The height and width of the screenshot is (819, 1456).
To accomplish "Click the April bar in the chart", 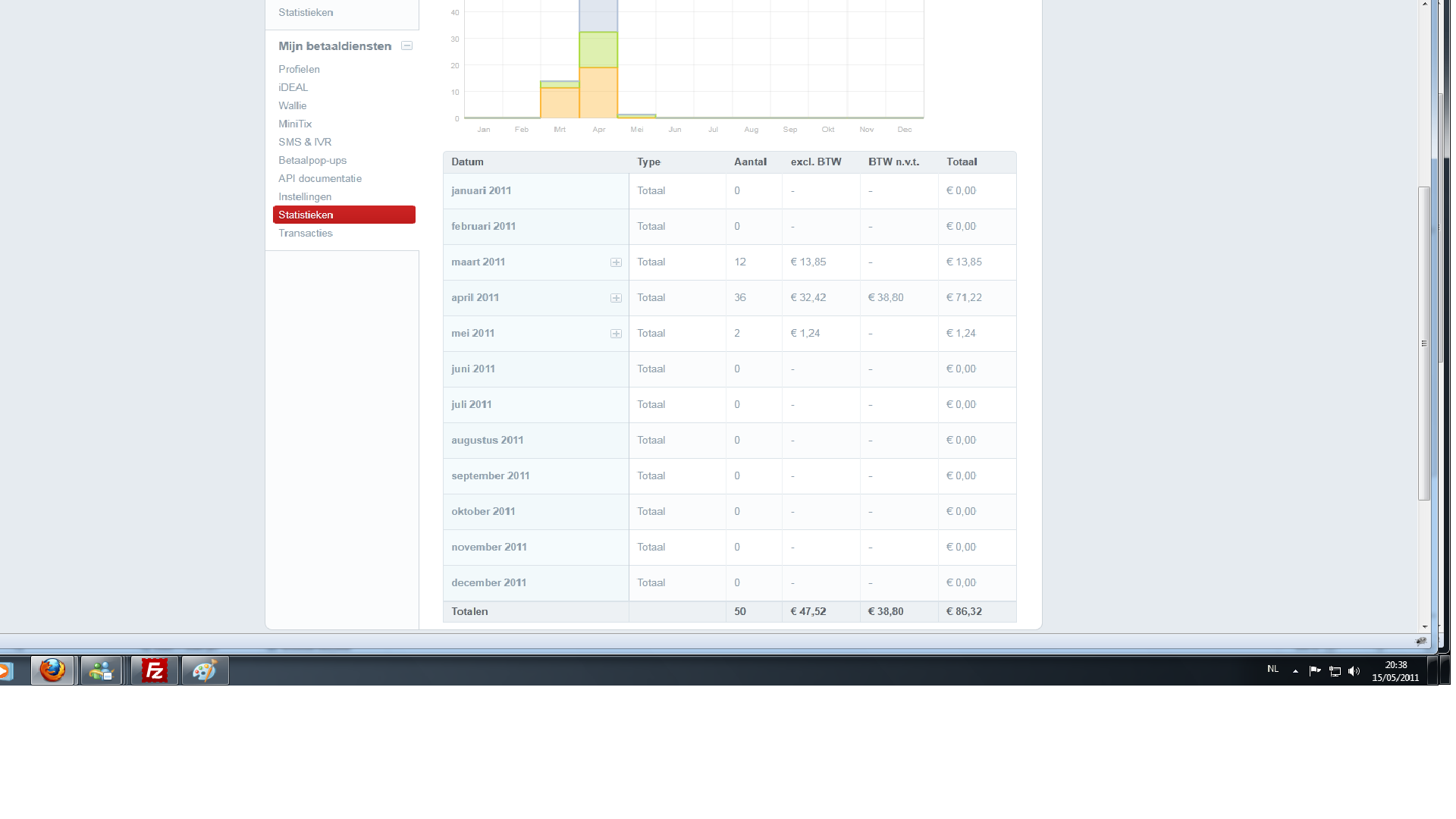I will click(x=598, y=59).
